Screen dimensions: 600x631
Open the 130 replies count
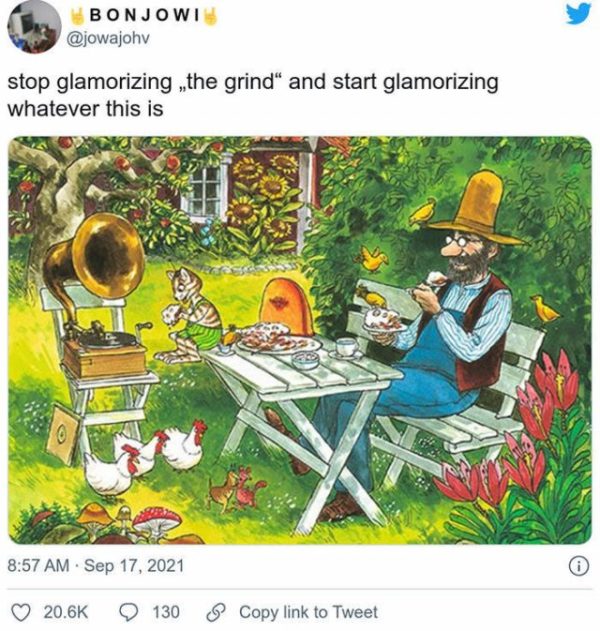pos(165,611)
